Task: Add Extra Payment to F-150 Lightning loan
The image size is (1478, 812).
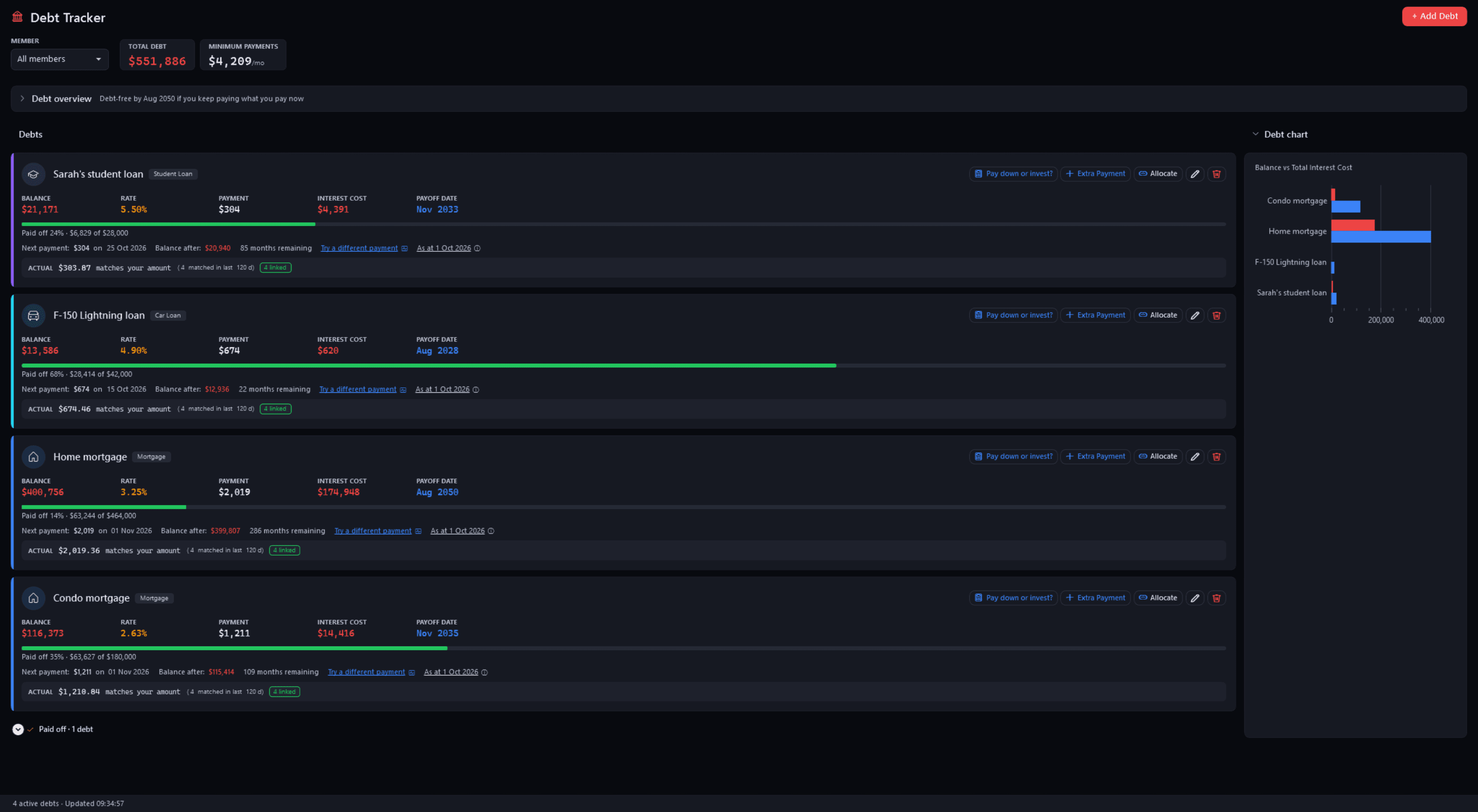Action: [x=1095, y=316]
